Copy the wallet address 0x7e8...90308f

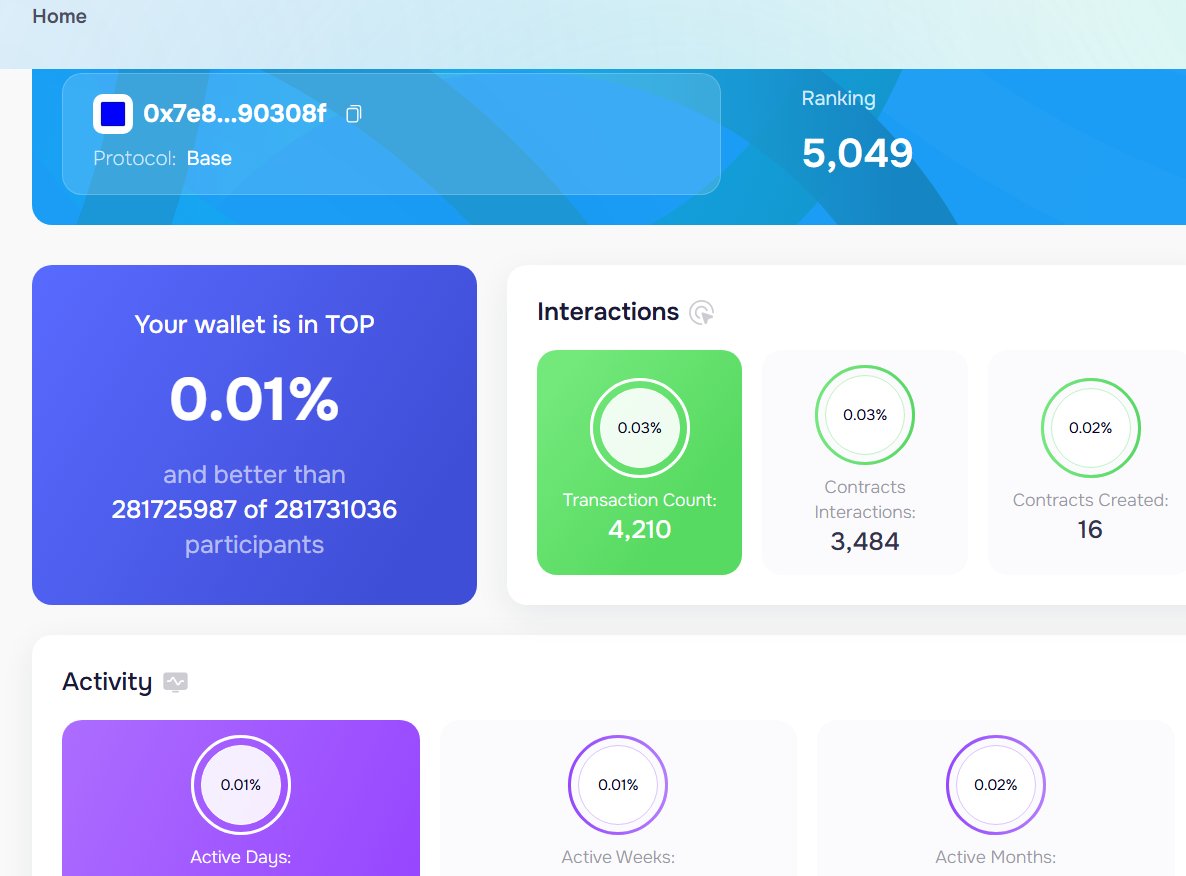pyautogui.click(x=353, y=114)
